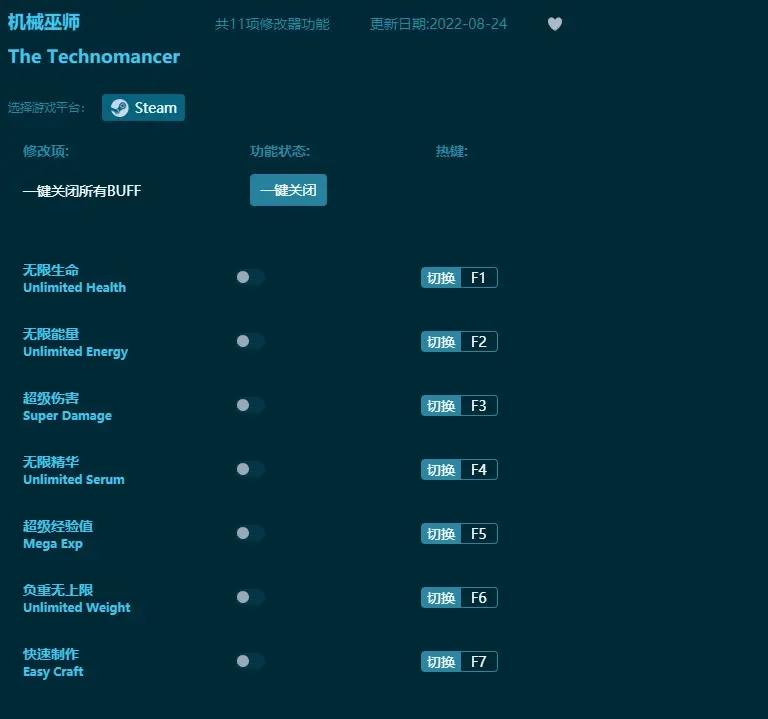Select the F7 hotkey field
Image resolution: width=768 pixels, height=719 pixels.
click(479, 662)
